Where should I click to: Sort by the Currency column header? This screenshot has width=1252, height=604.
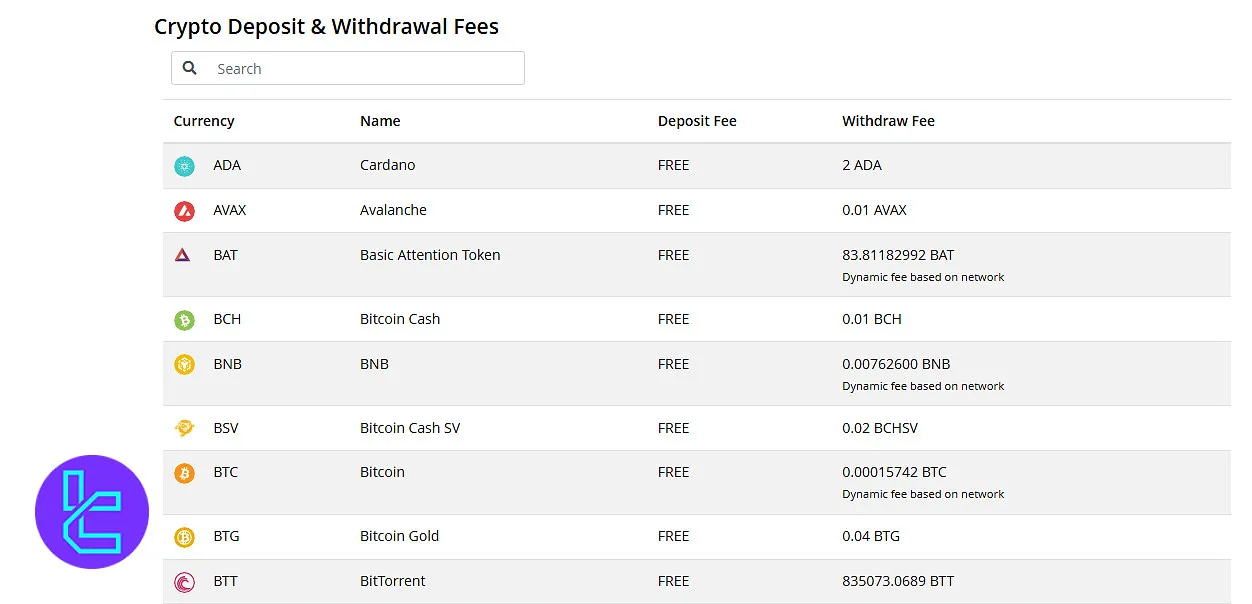204,121
